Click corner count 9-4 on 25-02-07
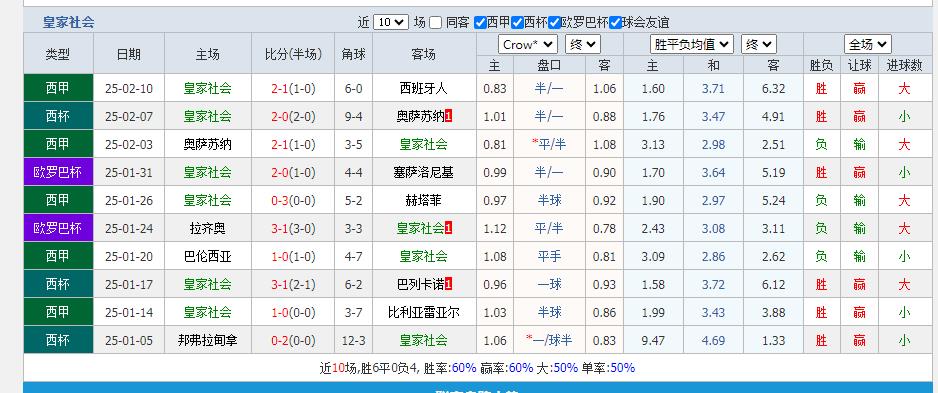This screenshot has height=393, width=938. (353, 117)
